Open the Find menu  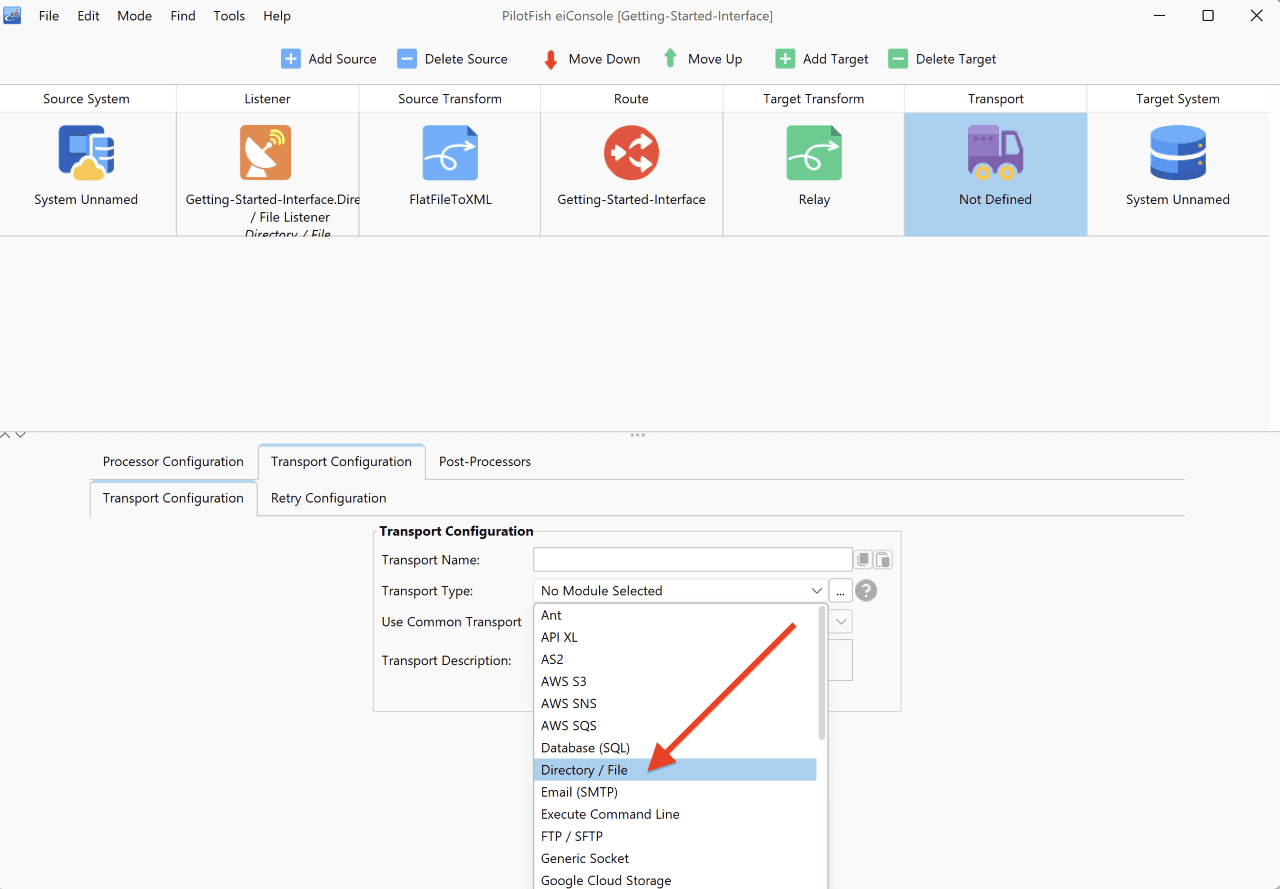coord(183,16)
